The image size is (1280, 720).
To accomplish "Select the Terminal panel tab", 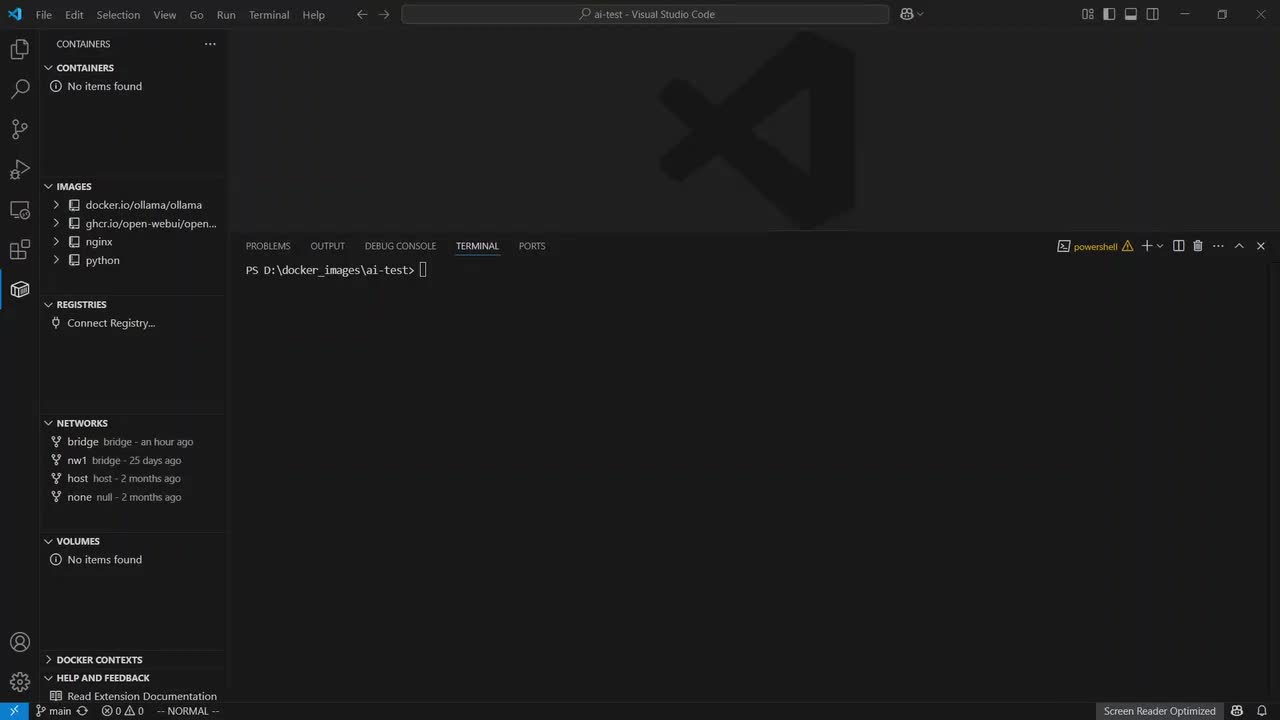I will pyautogui.click(x=477, y=246).
